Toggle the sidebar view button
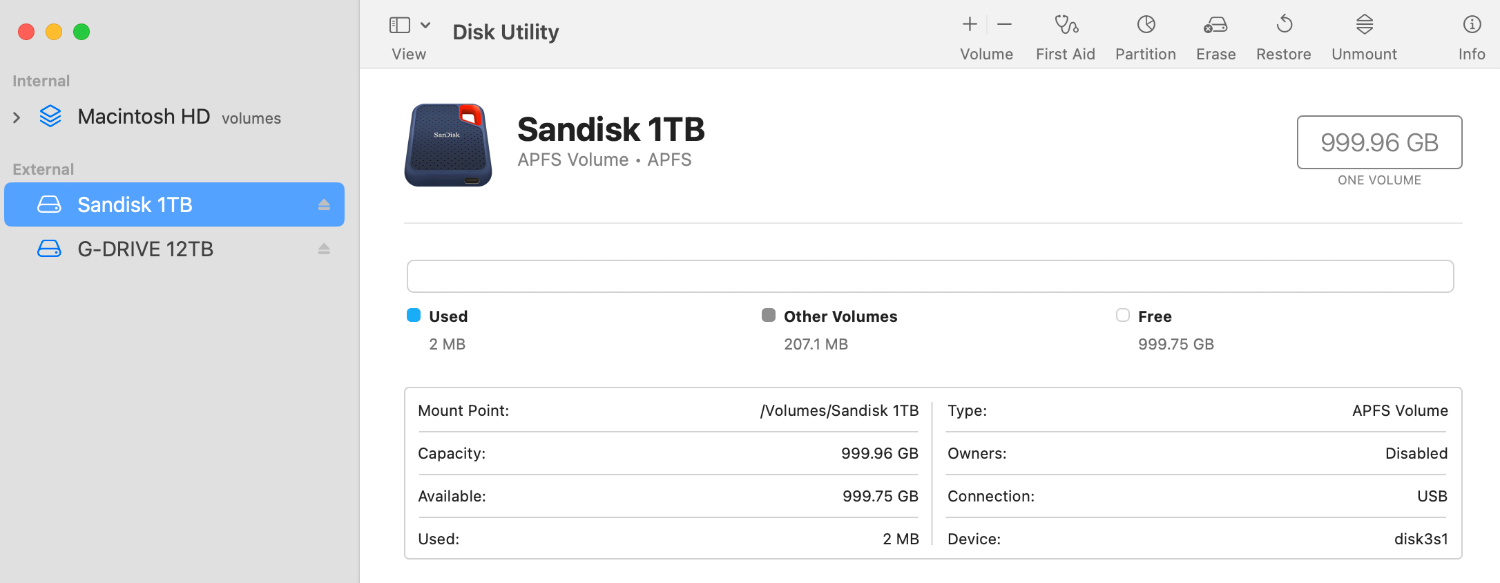Viewport: 1500px width, 583px height. tap(400, 25)
